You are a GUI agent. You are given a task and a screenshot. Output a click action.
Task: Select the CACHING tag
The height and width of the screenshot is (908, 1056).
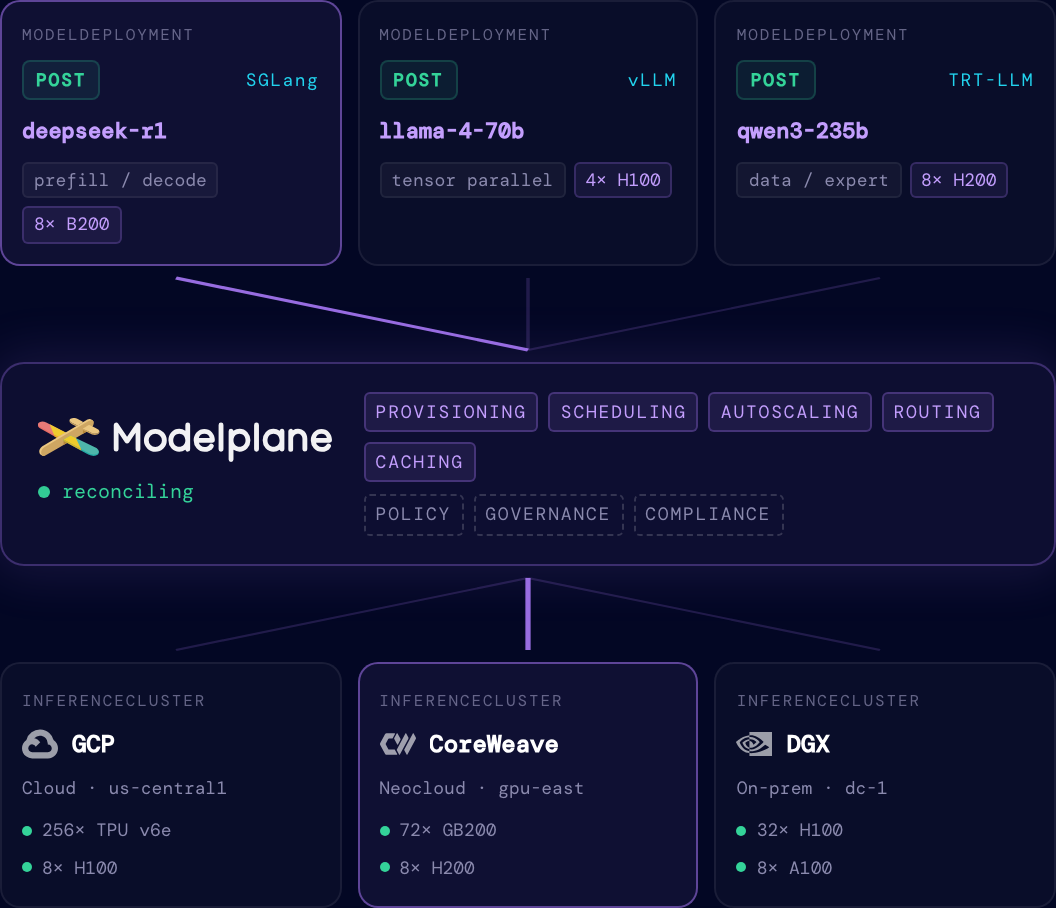420,462
